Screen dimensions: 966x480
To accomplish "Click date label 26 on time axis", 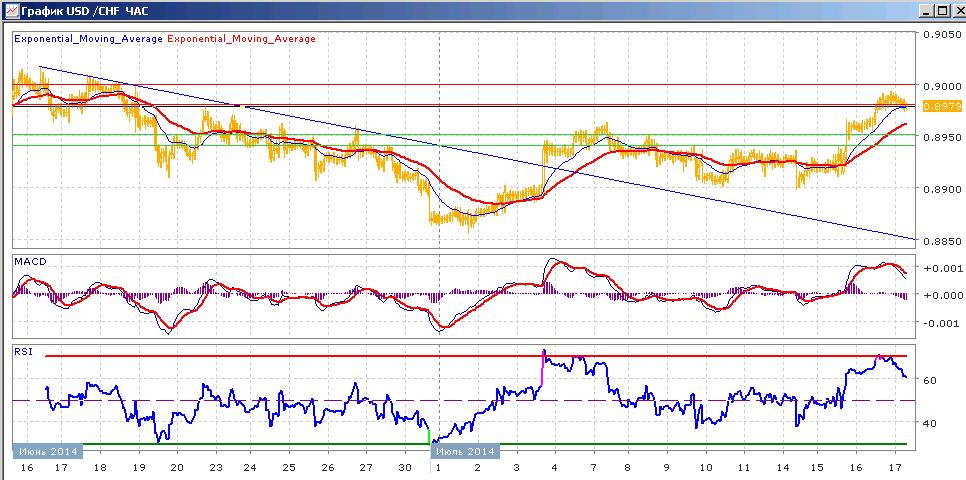I will 328,467.
